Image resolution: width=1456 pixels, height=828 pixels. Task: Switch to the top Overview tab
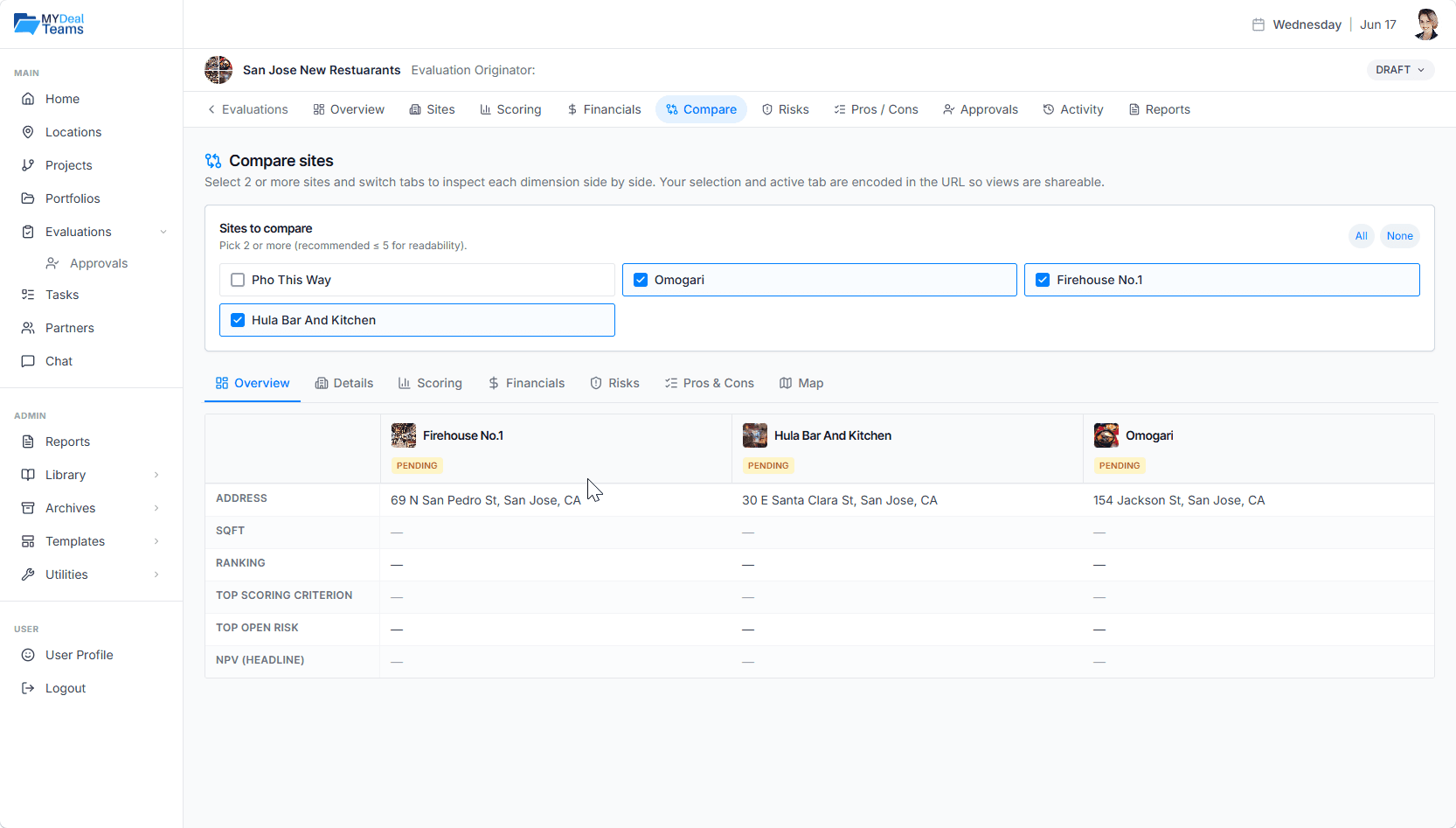[x=349, y=109]
